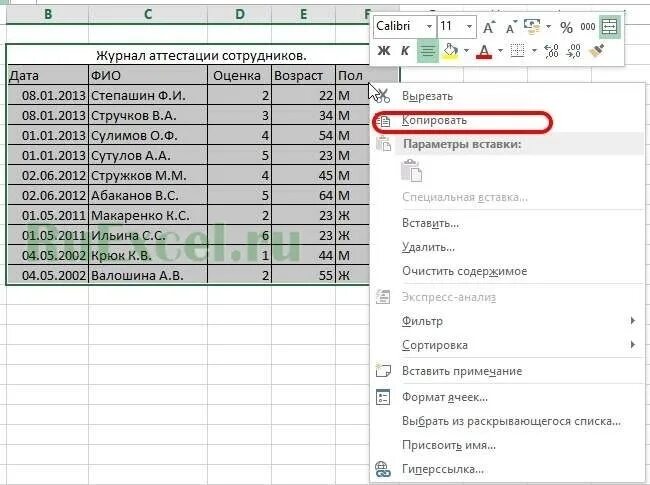Click the format cells icon
Viewport: 650px width, 485px height.
pyautogui.click(x=383, y=397)
